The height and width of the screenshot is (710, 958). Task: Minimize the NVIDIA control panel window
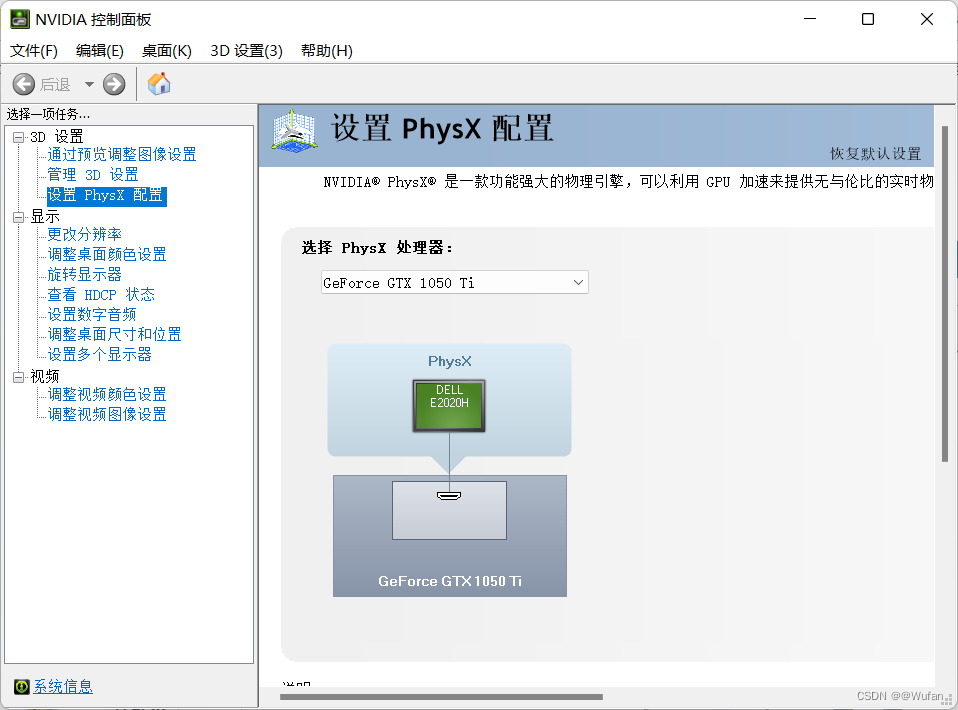(x=810, y=20)
